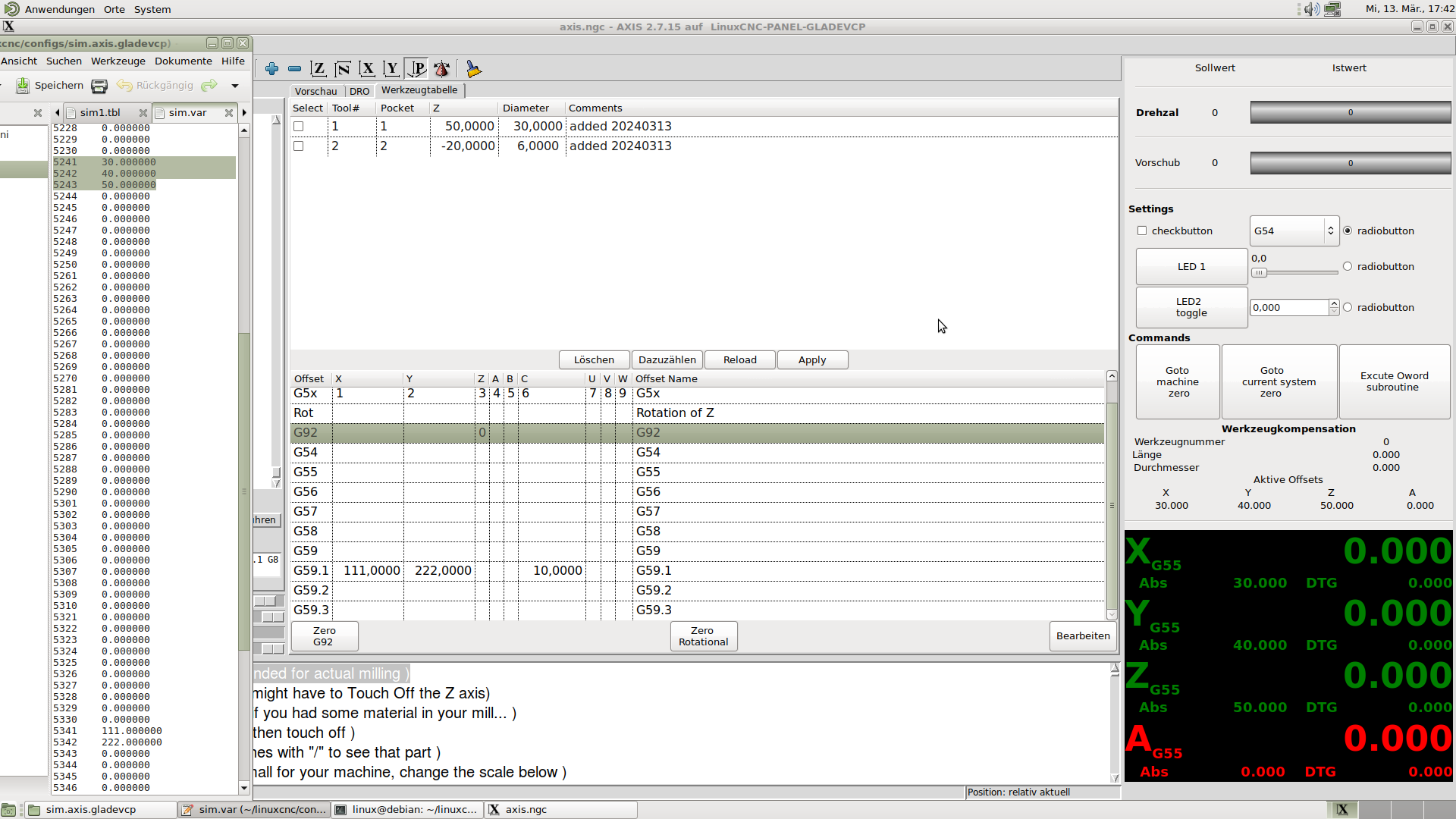The image size is (1456, 819).
Task: Click the Vorschub progress bar
Action: [x=1351, y=163]
